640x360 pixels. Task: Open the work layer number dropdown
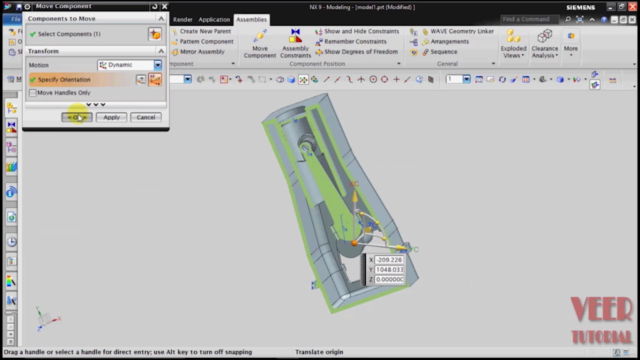(x=467, y=79)
